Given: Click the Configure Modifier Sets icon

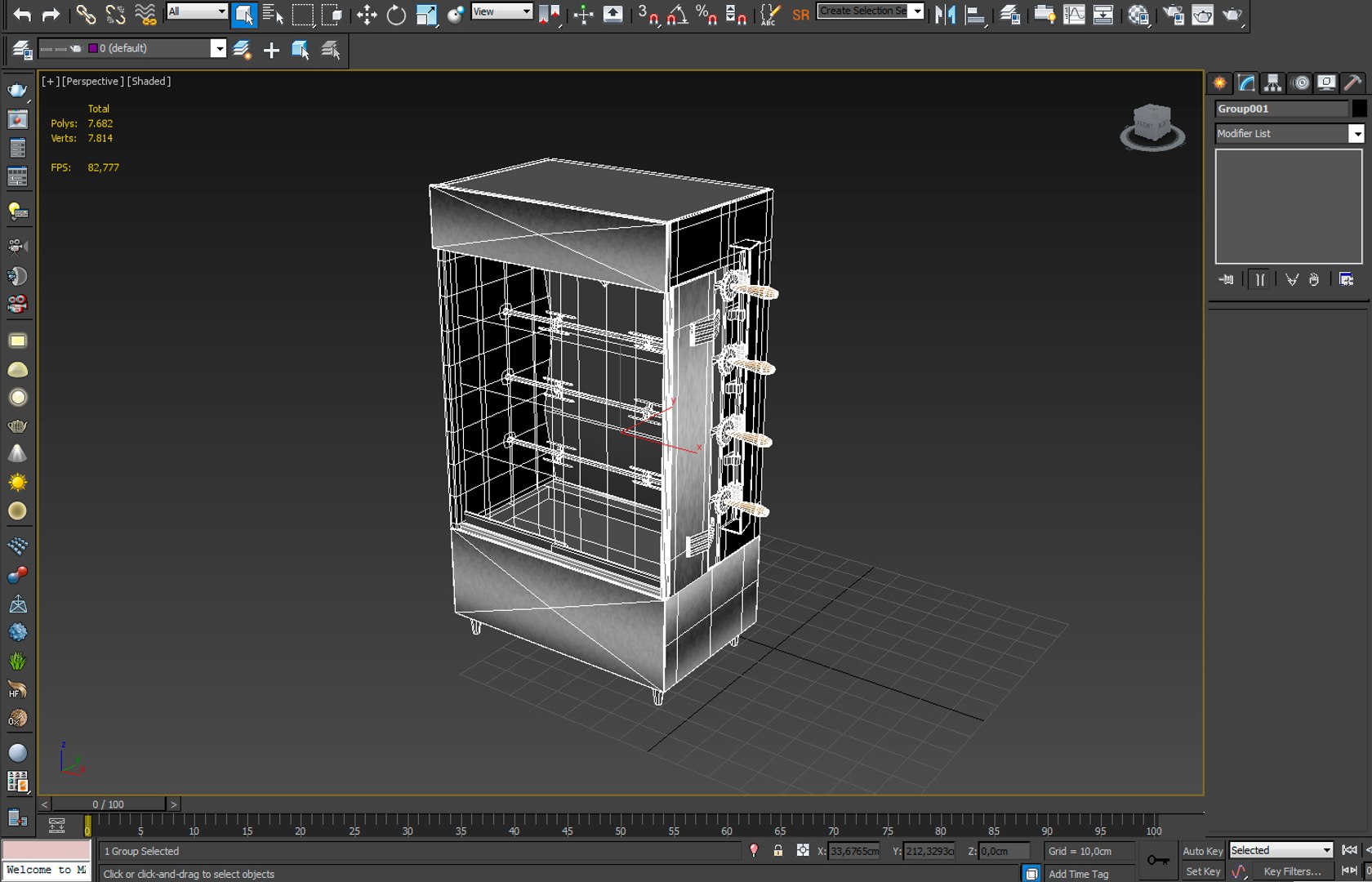Looking at the screenshot, I should [1347, 279].
